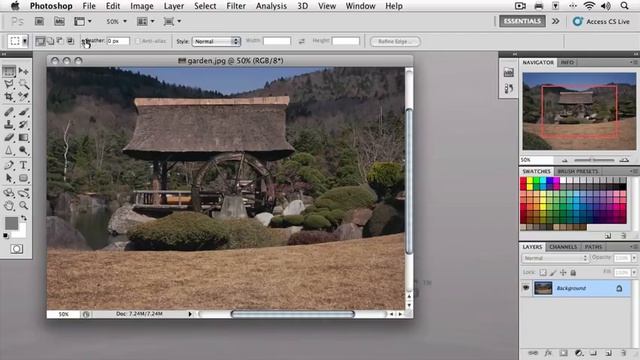
Task: Launch Mini Bridge from the application bar
Action: 60,21
